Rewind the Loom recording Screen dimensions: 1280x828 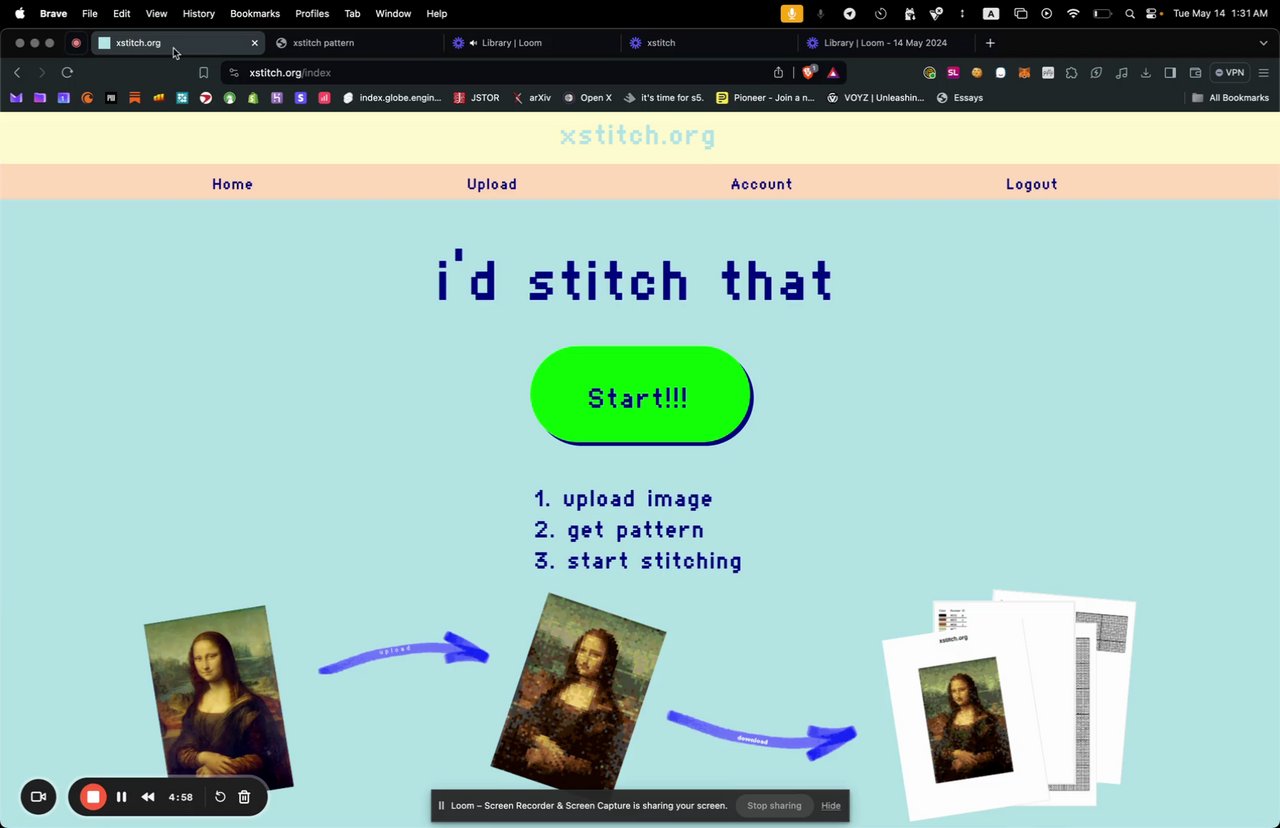(x=148, y=797)
